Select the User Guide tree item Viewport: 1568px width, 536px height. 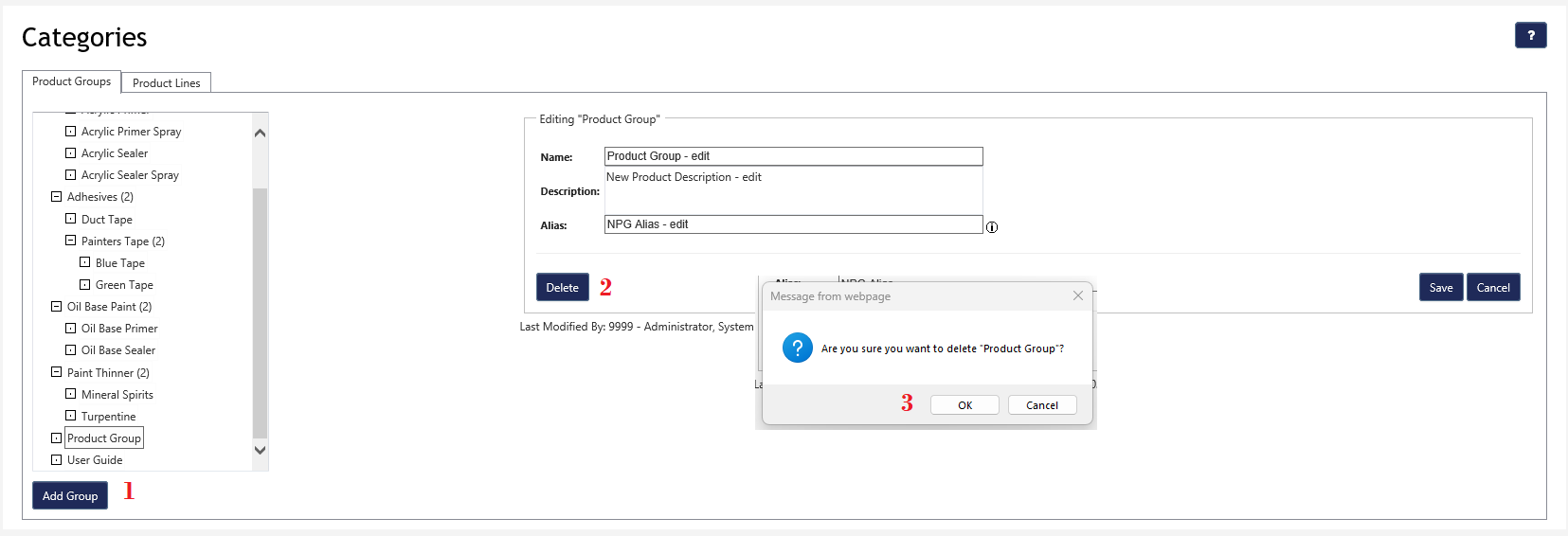click(x=95, y=460)
